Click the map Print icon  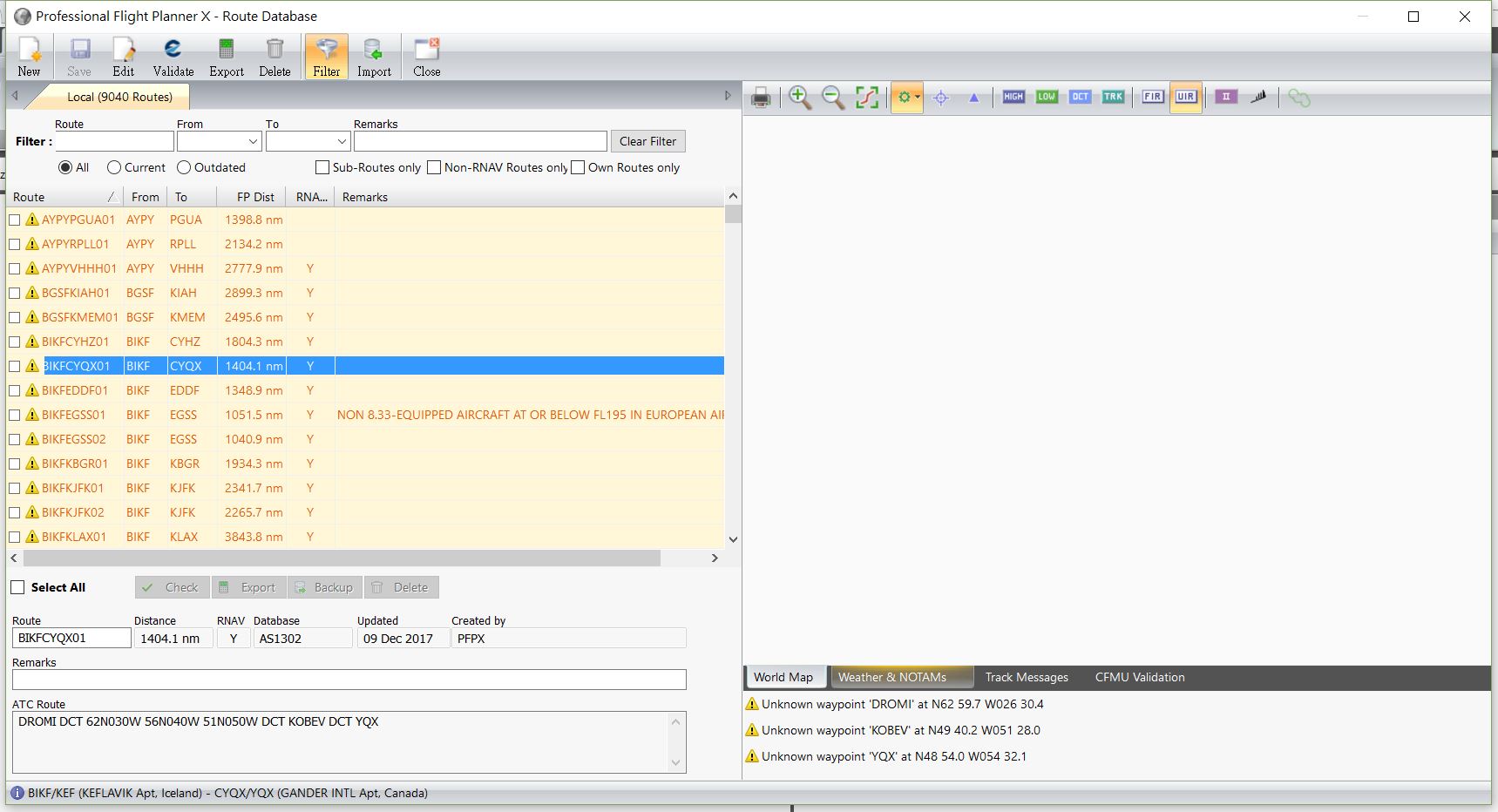[761, 98]
